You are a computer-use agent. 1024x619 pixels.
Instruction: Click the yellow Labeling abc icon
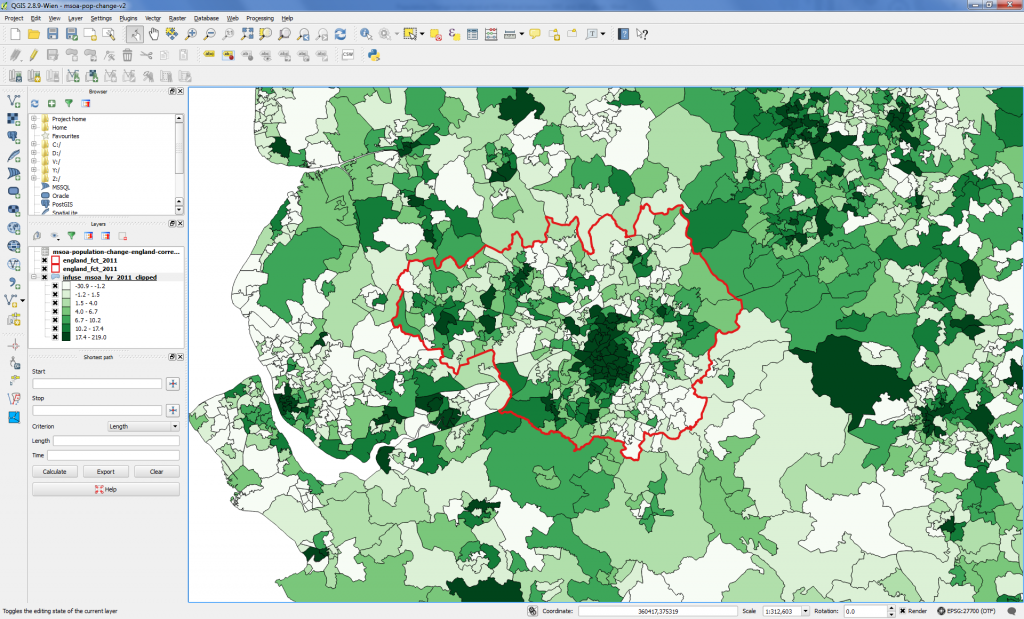click(x=209, y=56)
